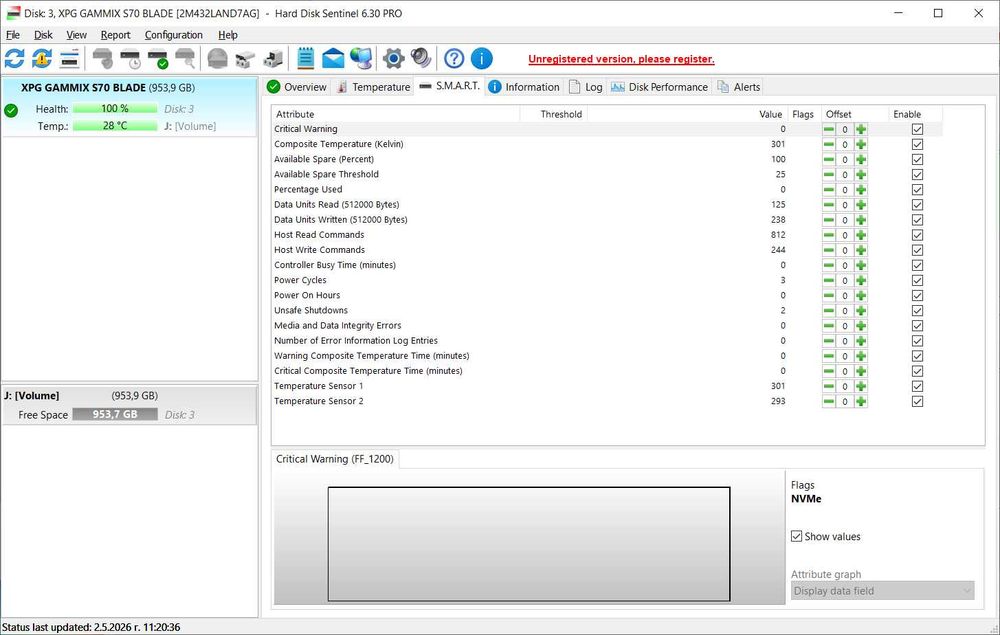This screenshot has height=635, width=1000.
Task: Uncheck Enable for Power On Hours
Action: click(917, 296)
